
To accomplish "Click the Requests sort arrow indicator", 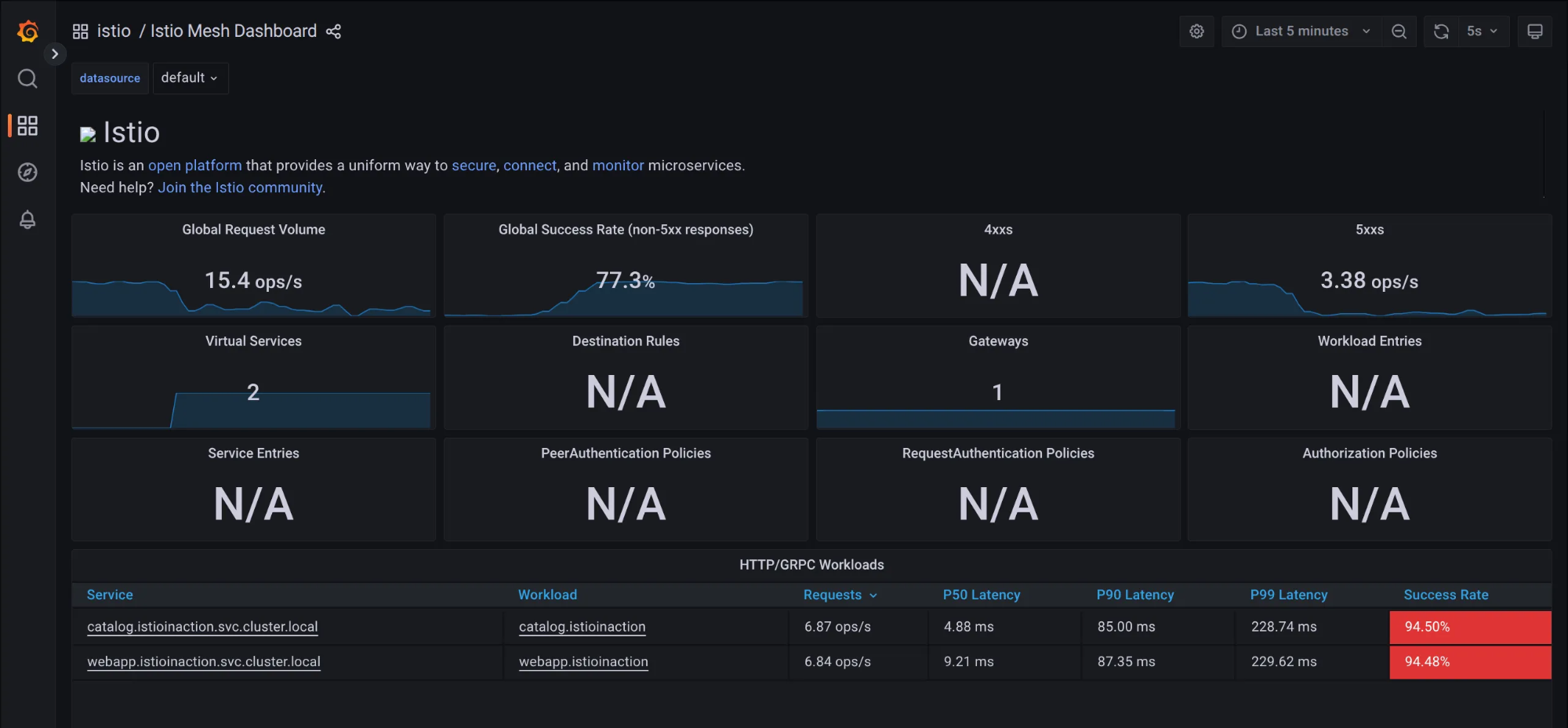I will click(x=873, y=595).
